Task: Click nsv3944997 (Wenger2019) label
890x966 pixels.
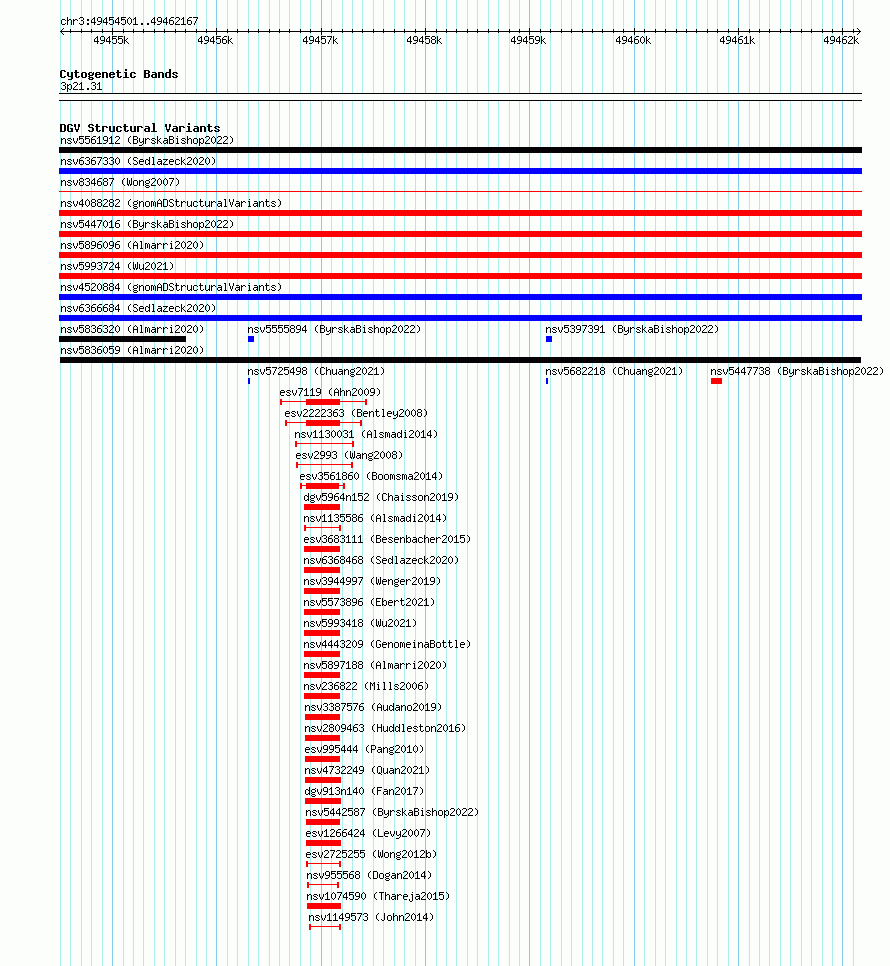Action: click(x=372, y=580)
